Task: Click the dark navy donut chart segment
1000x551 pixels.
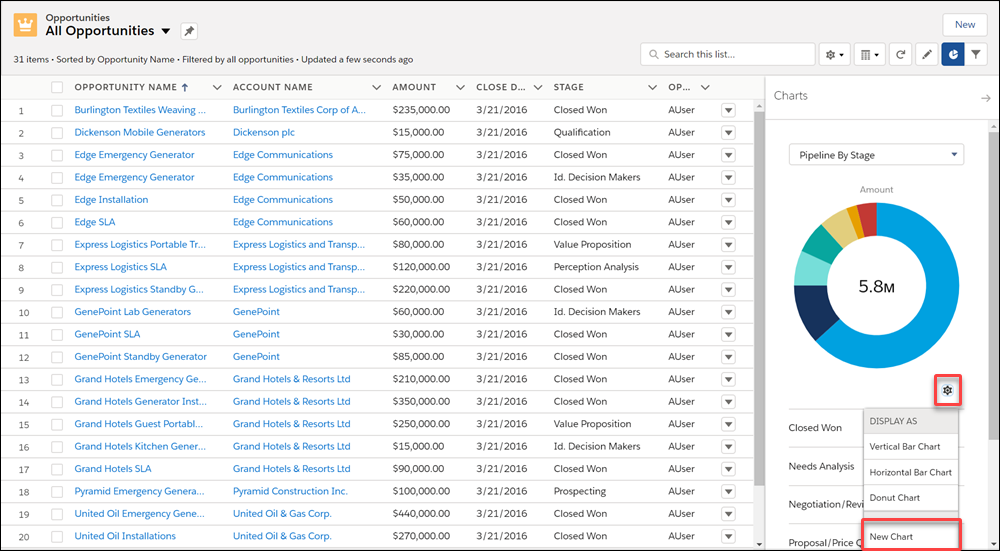Action: click(814, 311)
